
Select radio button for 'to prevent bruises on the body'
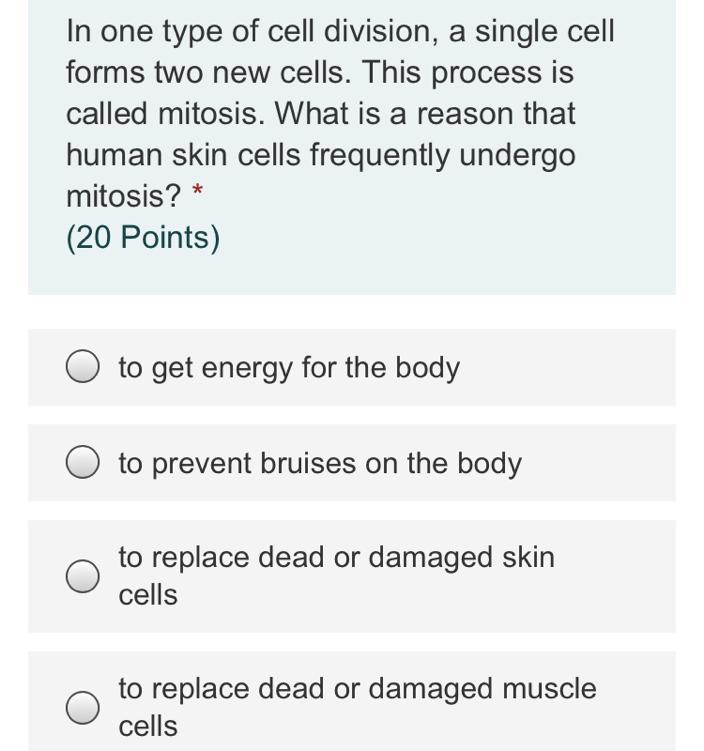82,463
